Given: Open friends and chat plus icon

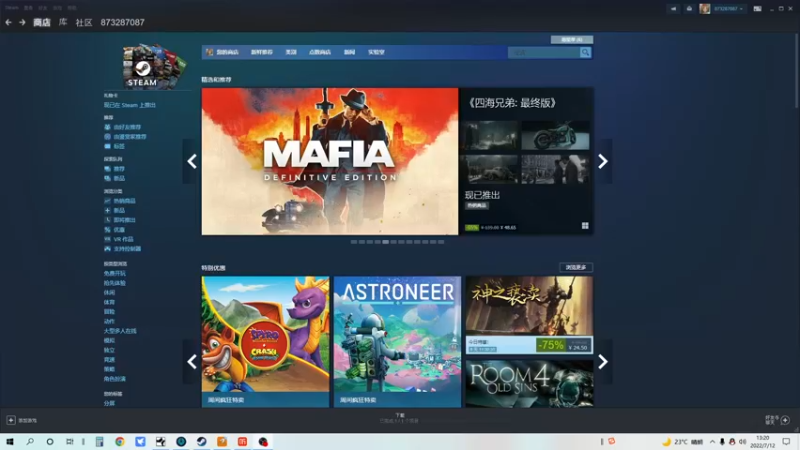Looking at the screenshot, I should tap(785, 420).
